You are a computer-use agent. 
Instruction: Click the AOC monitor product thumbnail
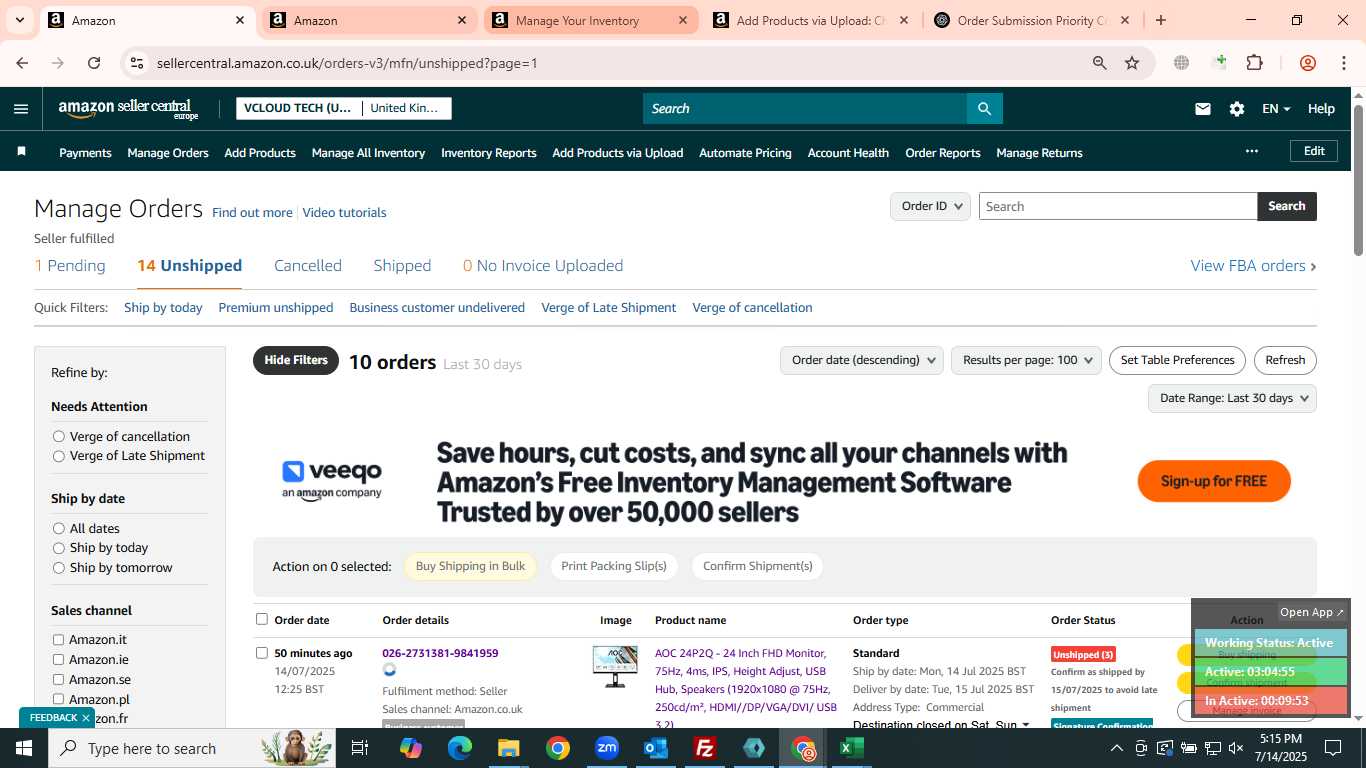point(615,666)
